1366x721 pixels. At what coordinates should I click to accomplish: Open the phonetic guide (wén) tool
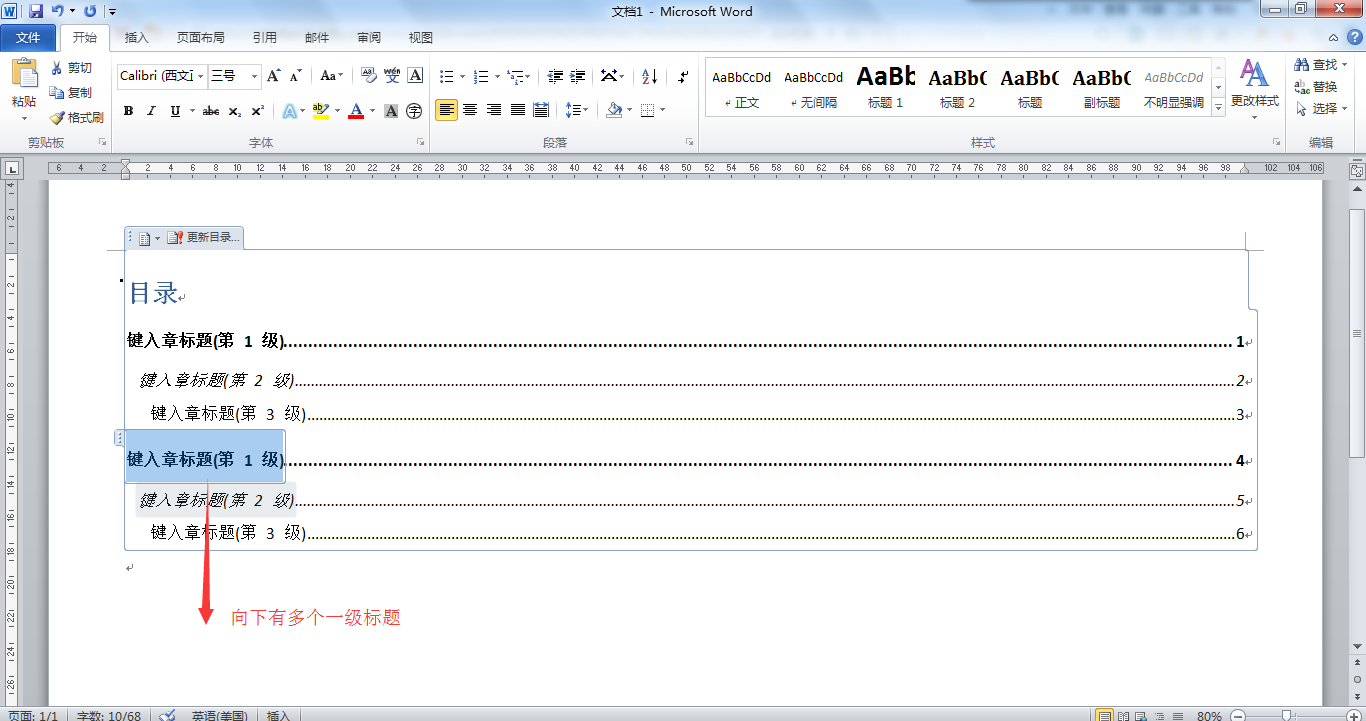(392, 76)
